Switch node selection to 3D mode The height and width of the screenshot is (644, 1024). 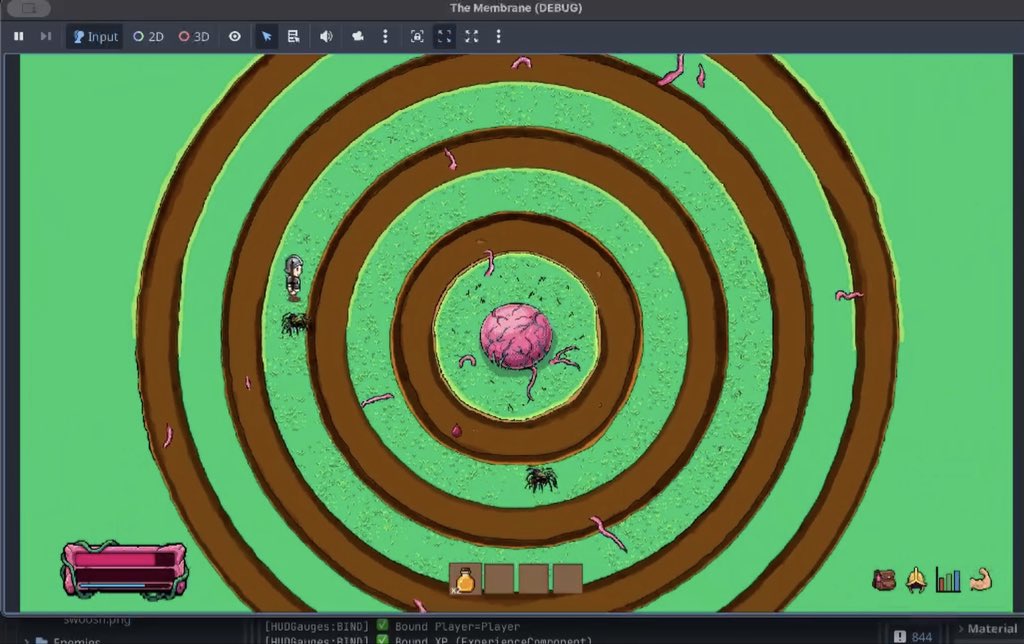pyautogui.click(x=194, y=37)
